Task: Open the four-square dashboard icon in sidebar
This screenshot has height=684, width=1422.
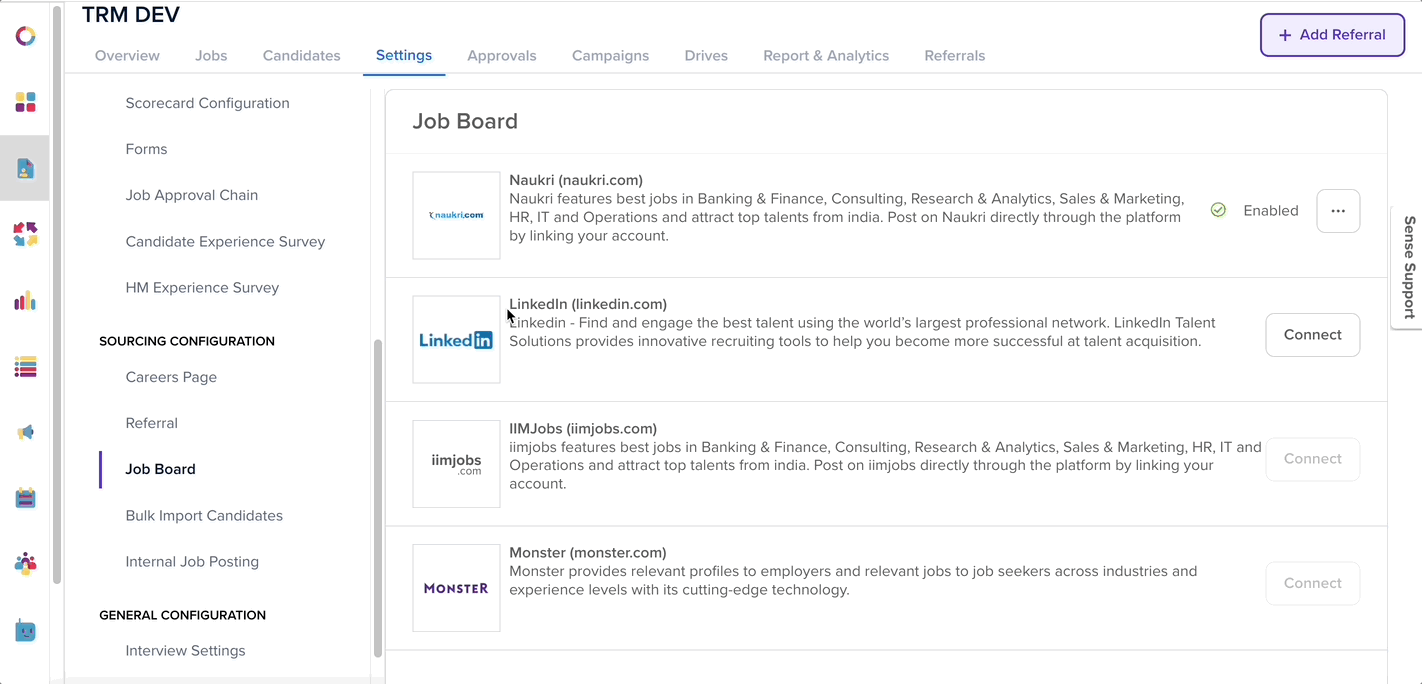Action: pos(26,102)
